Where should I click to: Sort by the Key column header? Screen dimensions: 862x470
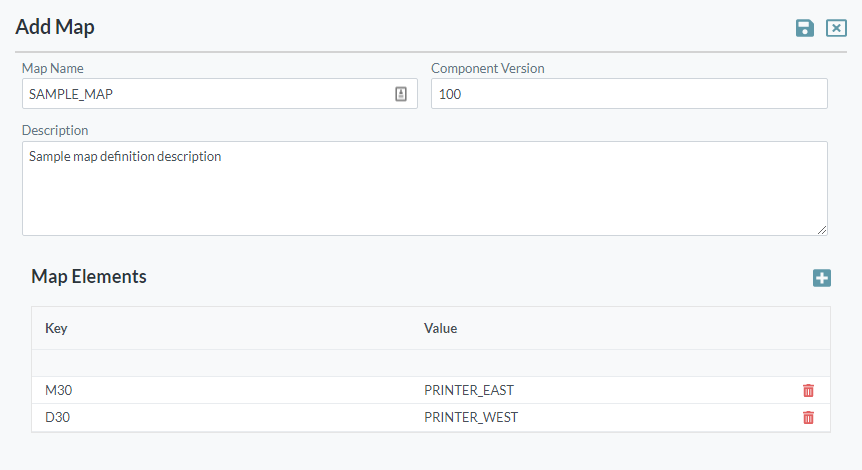click(56, 328)
